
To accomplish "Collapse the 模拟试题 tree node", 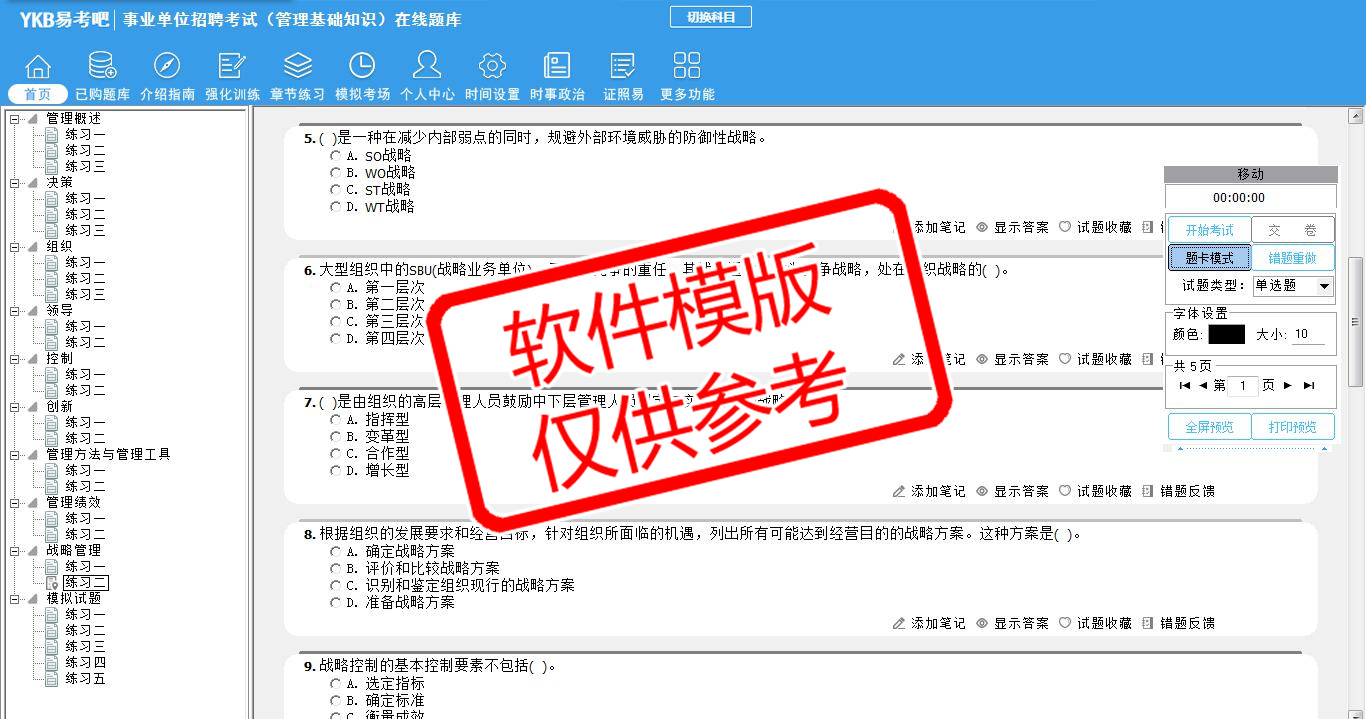I will (x=14, y=599).
